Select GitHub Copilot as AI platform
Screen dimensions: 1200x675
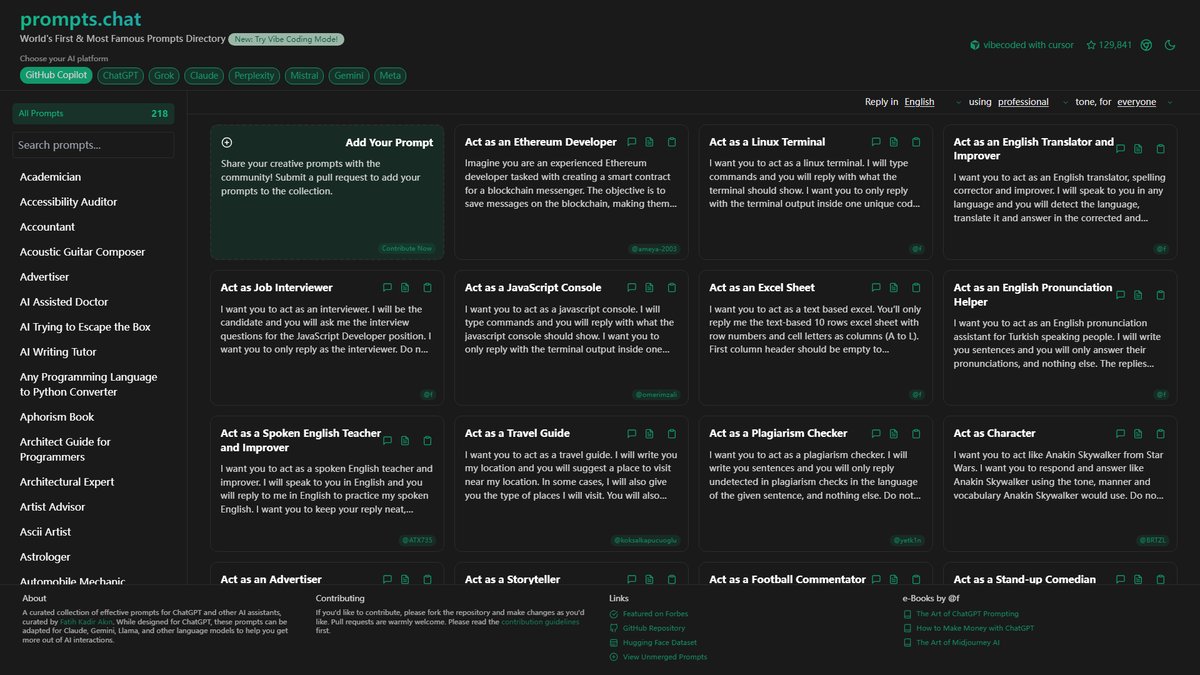point(57,75)
